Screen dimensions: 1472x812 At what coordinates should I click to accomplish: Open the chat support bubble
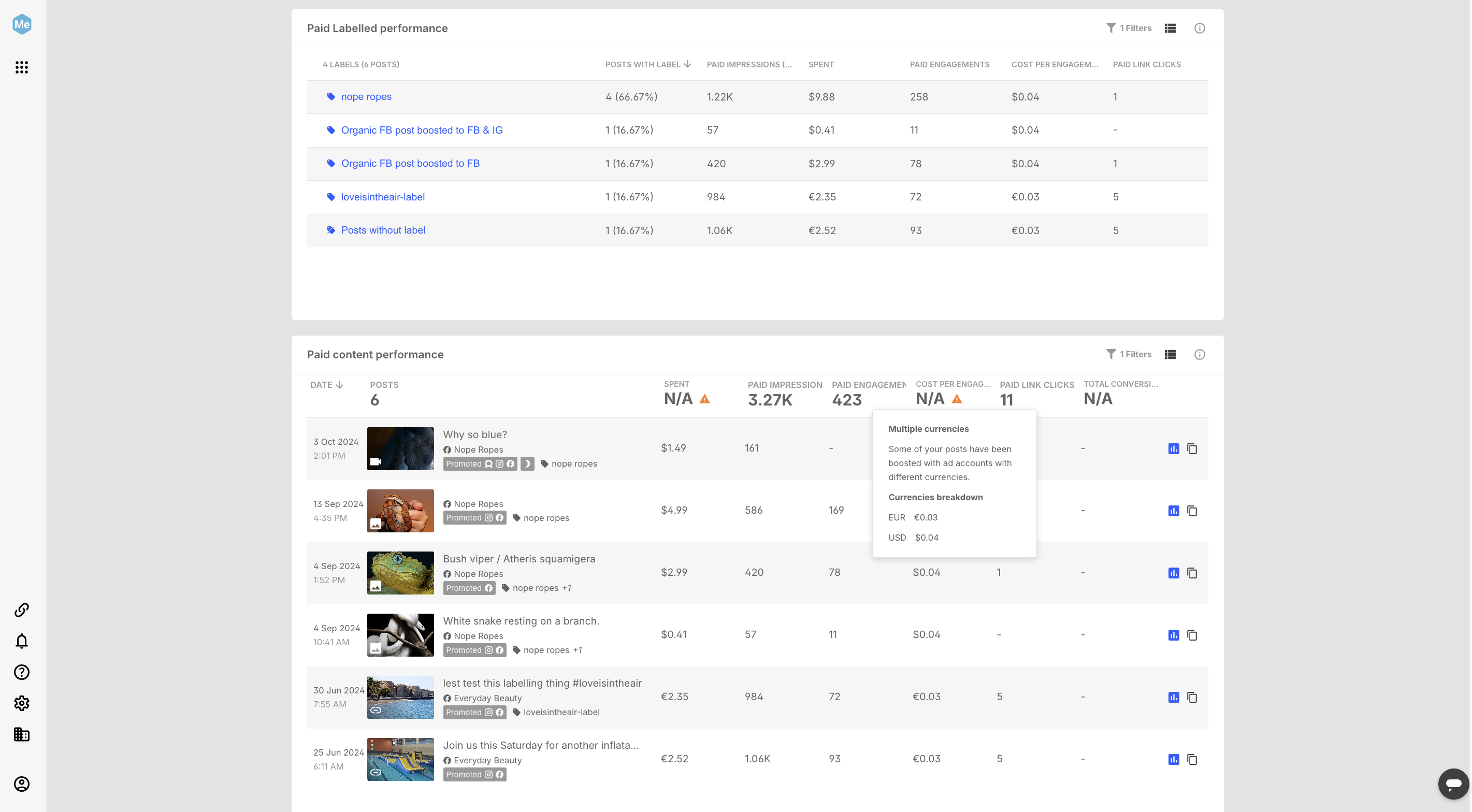pyautogui.click(x=1453, y=784)
